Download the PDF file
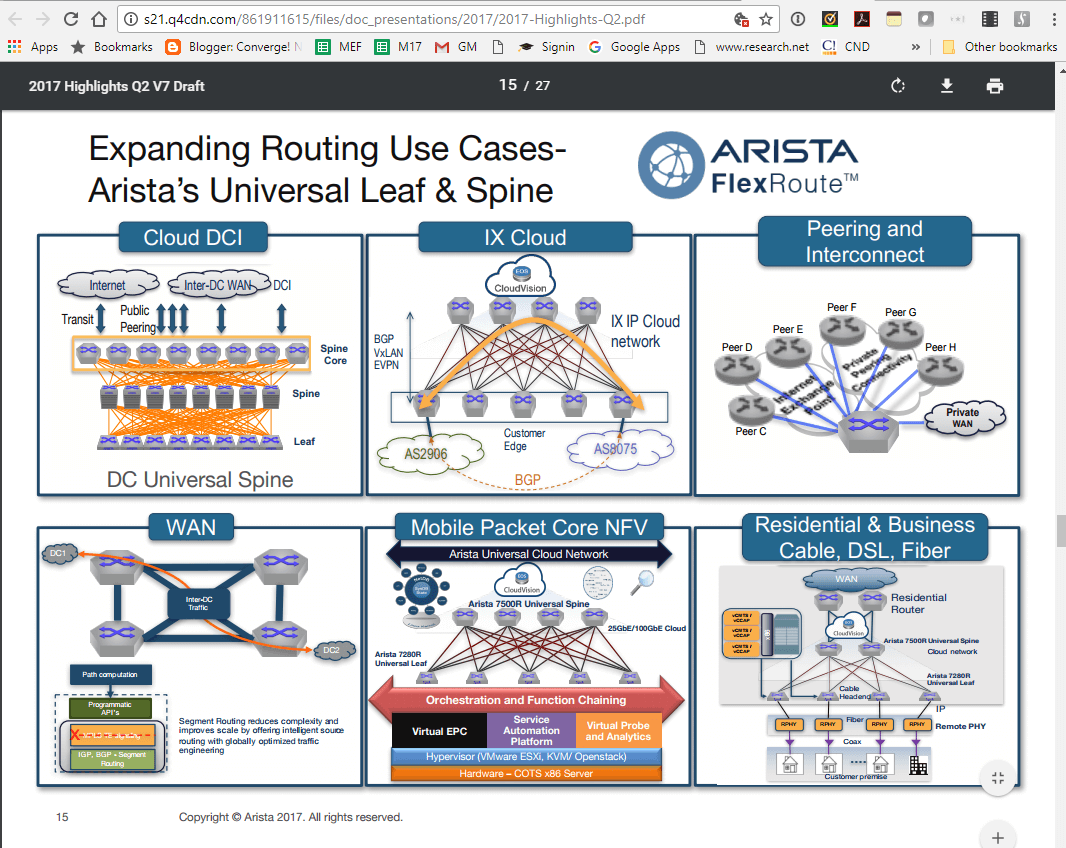The width and height of the screenshot is (1066, 848). [946, 86]
